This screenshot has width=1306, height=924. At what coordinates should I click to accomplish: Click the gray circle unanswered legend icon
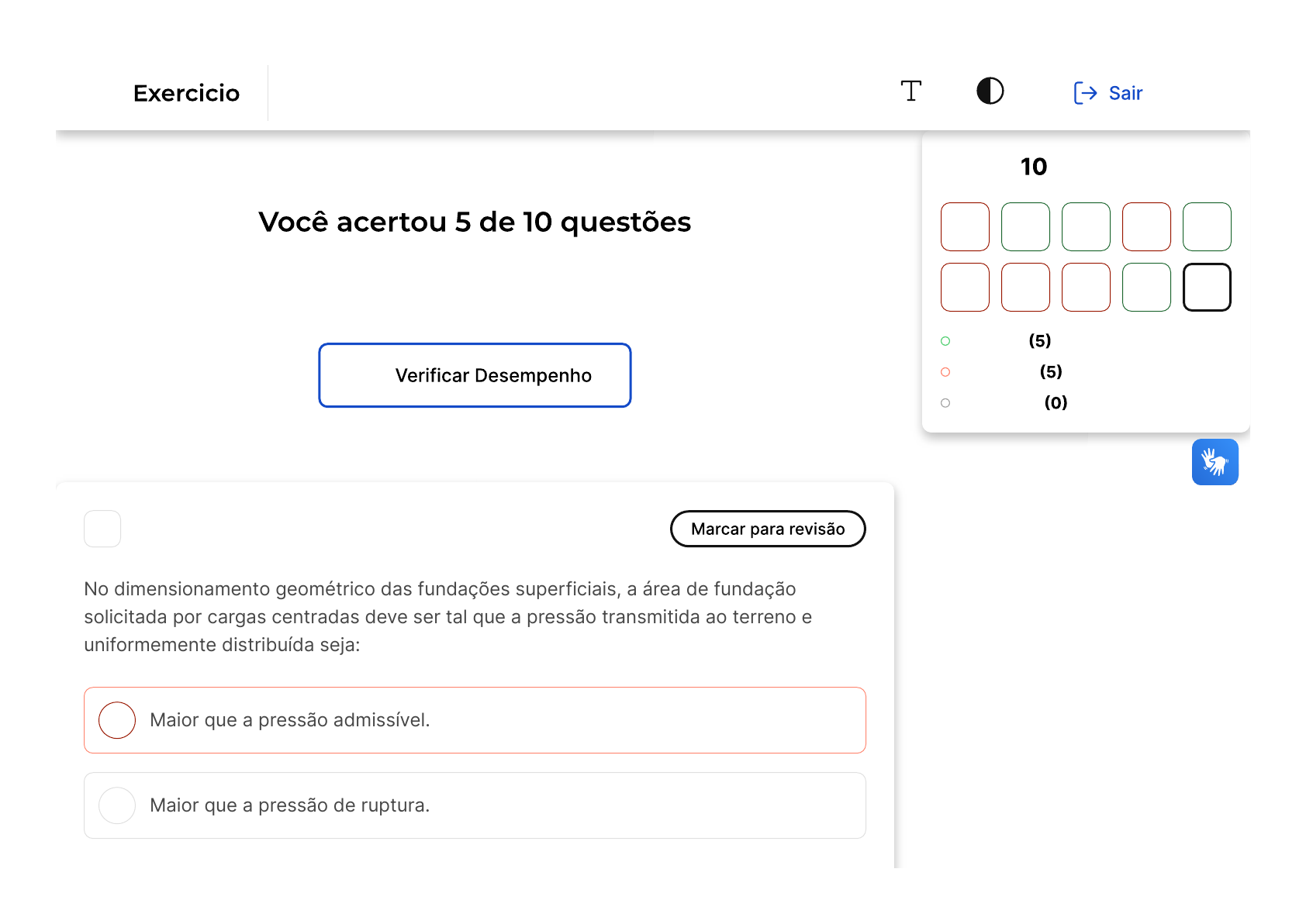pos(945,403)
